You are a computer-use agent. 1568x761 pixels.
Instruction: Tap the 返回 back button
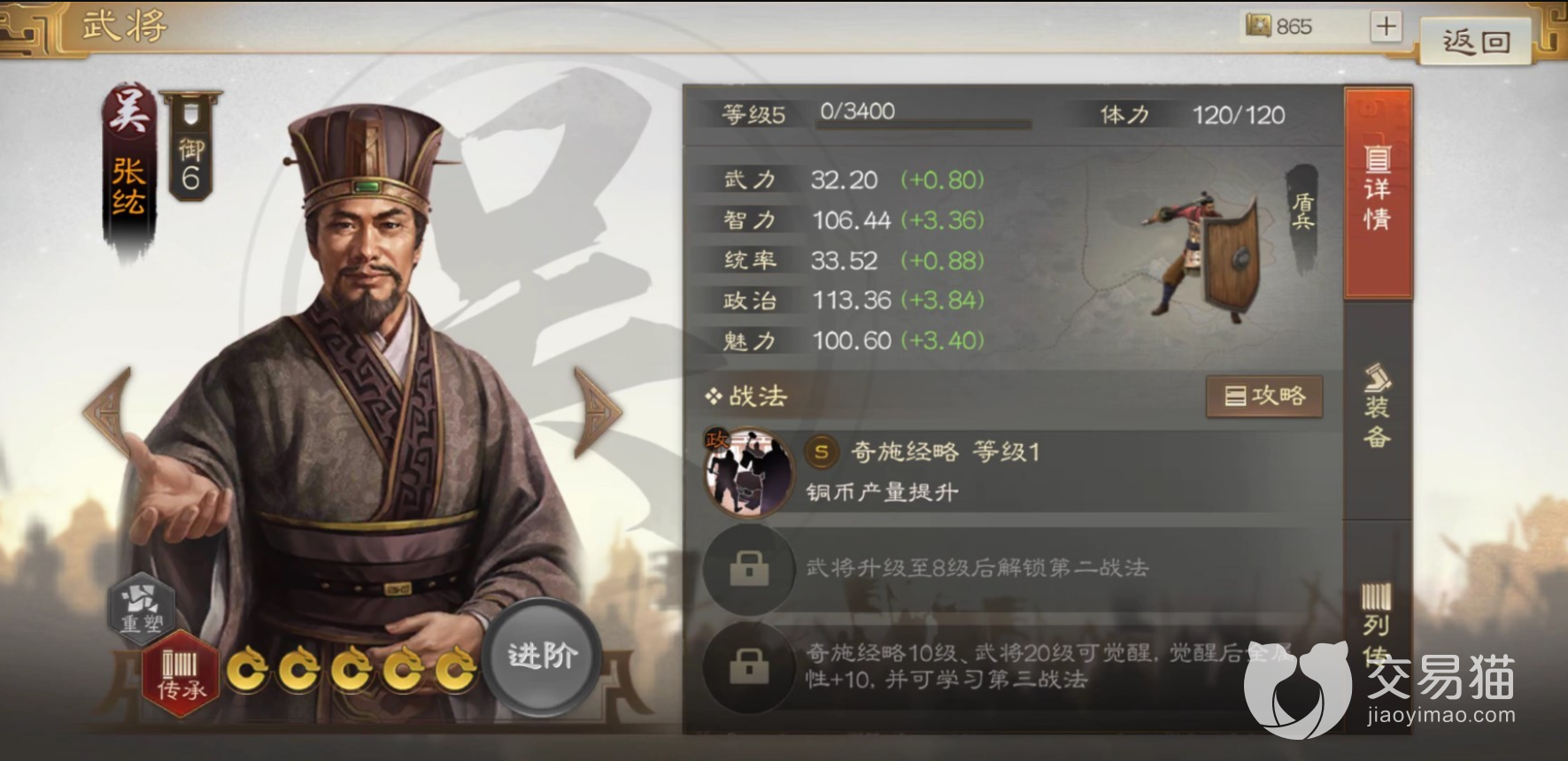pyautogui.click(x=1476, y=42)
